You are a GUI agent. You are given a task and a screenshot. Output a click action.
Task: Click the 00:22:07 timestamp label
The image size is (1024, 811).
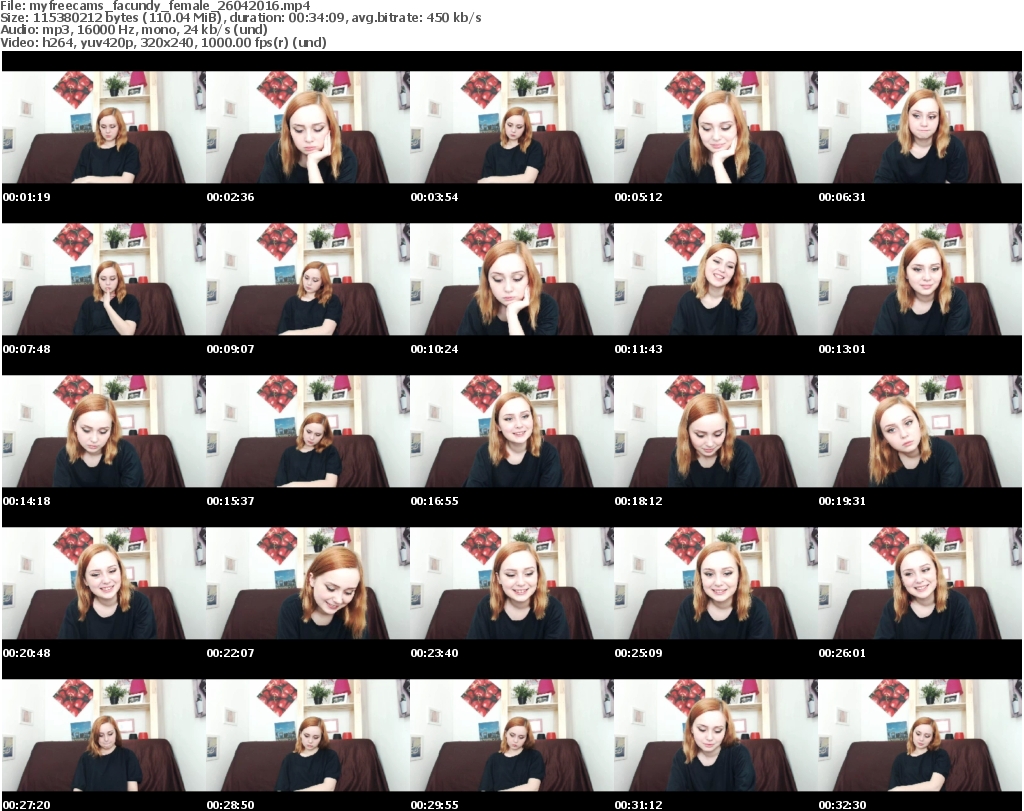(x=231, y=653)
